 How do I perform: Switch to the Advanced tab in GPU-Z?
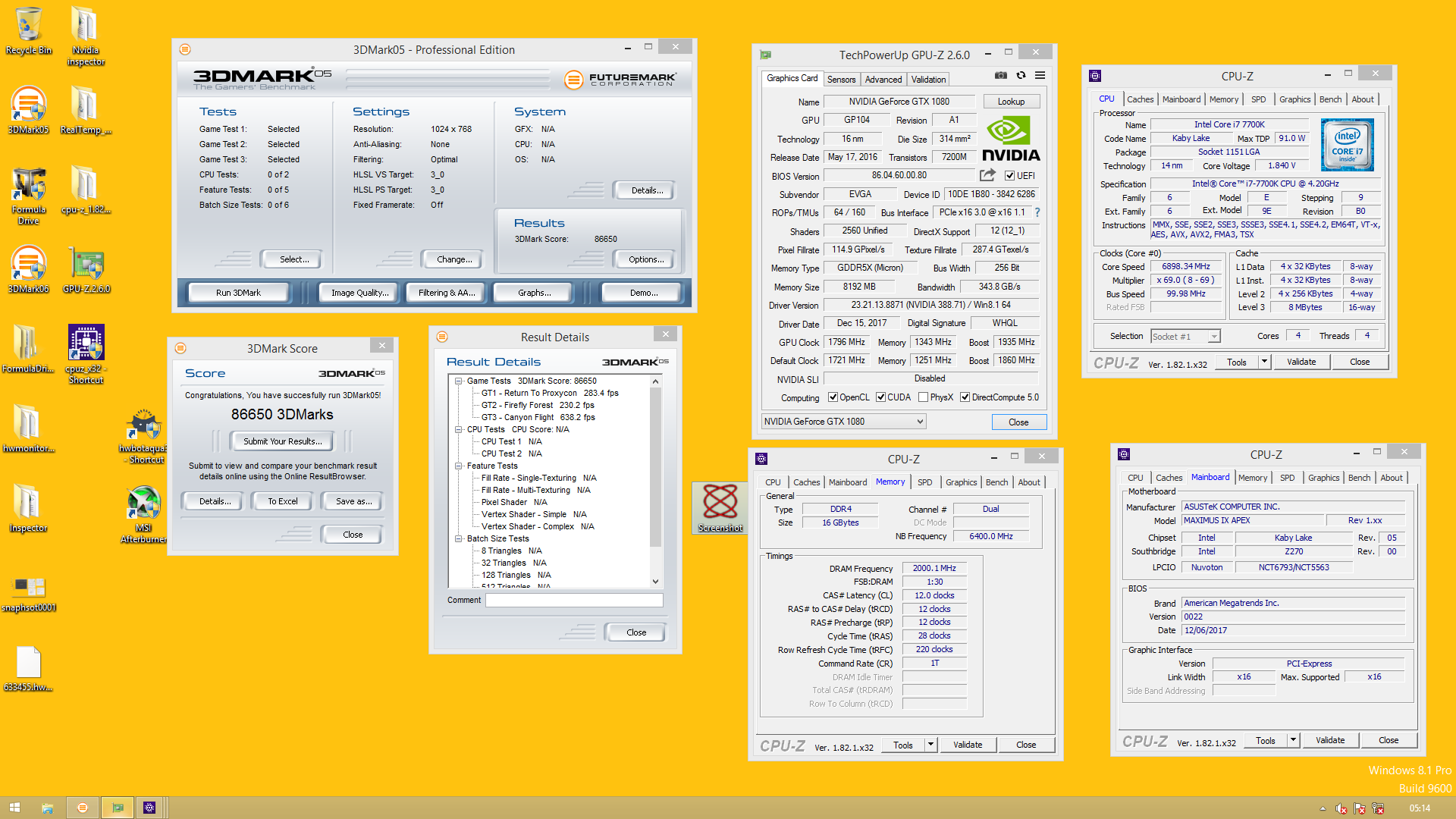(x=883, y=80)
